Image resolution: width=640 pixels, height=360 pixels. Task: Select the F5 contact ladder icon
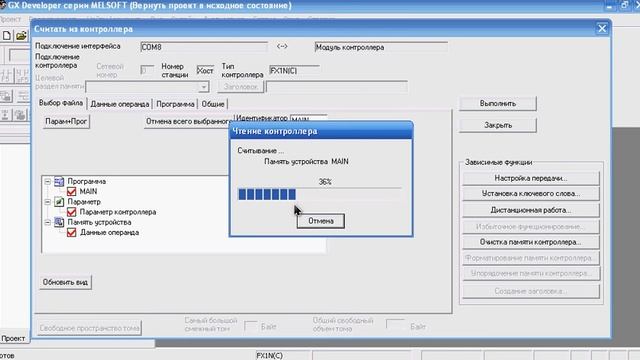click(x=7, y=76)
